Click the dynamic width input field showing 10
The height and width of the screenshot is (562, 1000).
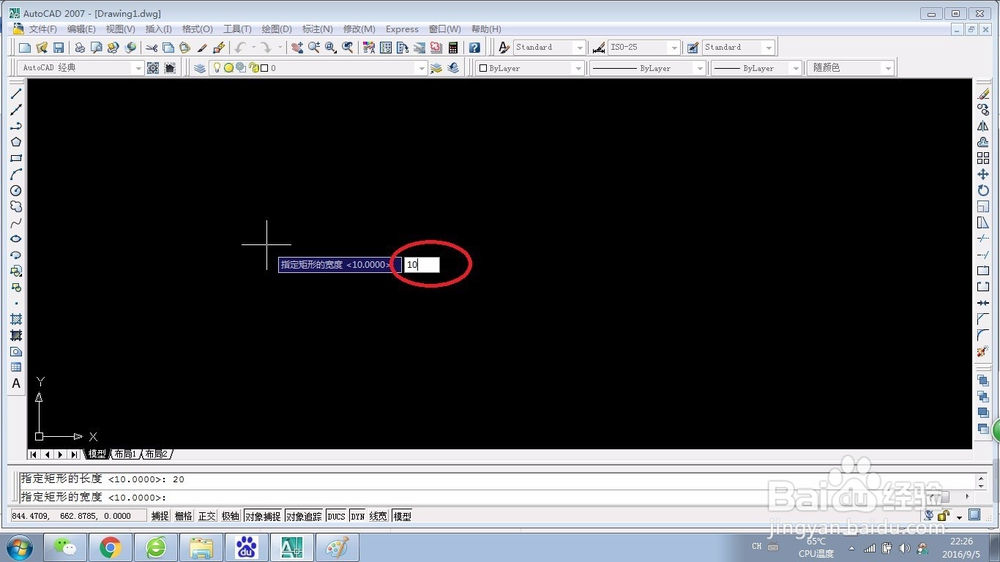[x=422, y=264]
